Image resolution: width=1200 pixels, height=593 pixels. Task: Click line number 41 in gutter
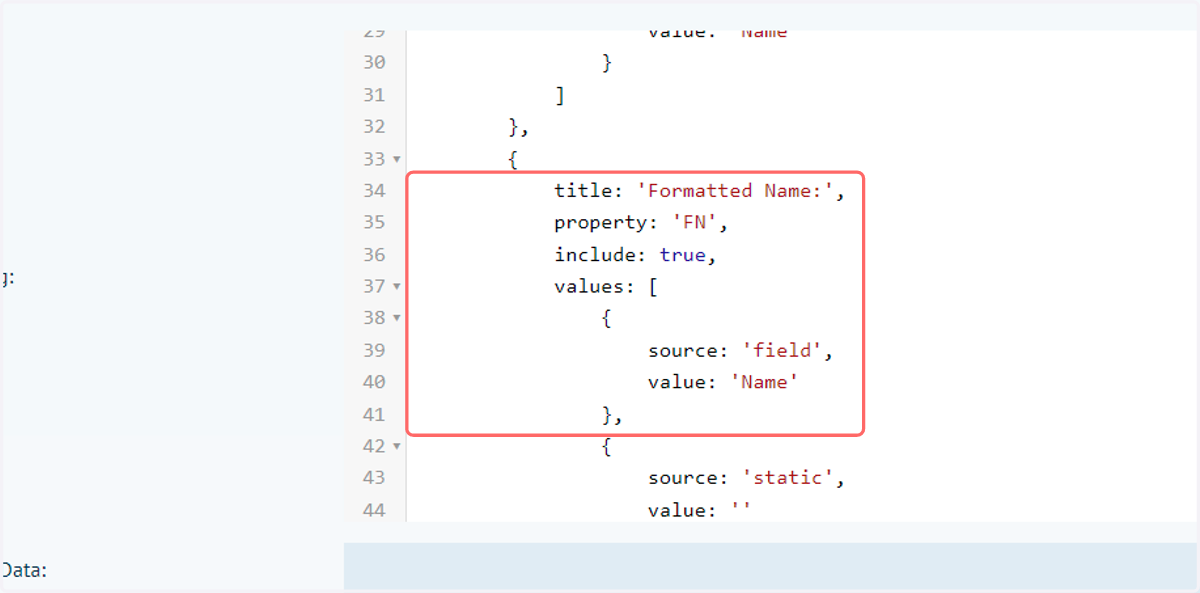(x=374, y=414)
